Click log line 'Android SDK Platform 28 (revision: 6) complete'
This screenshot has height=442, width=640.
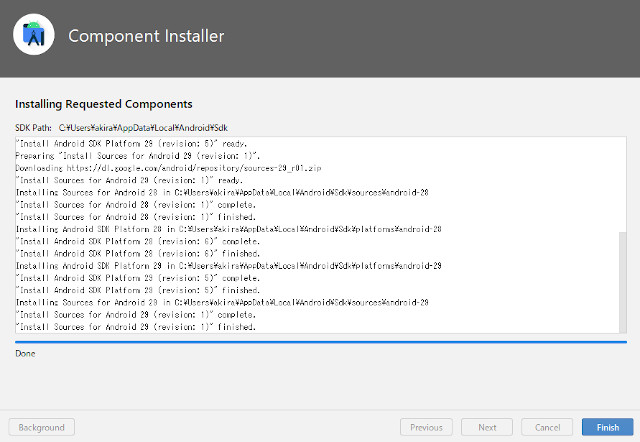coord(138,241)
